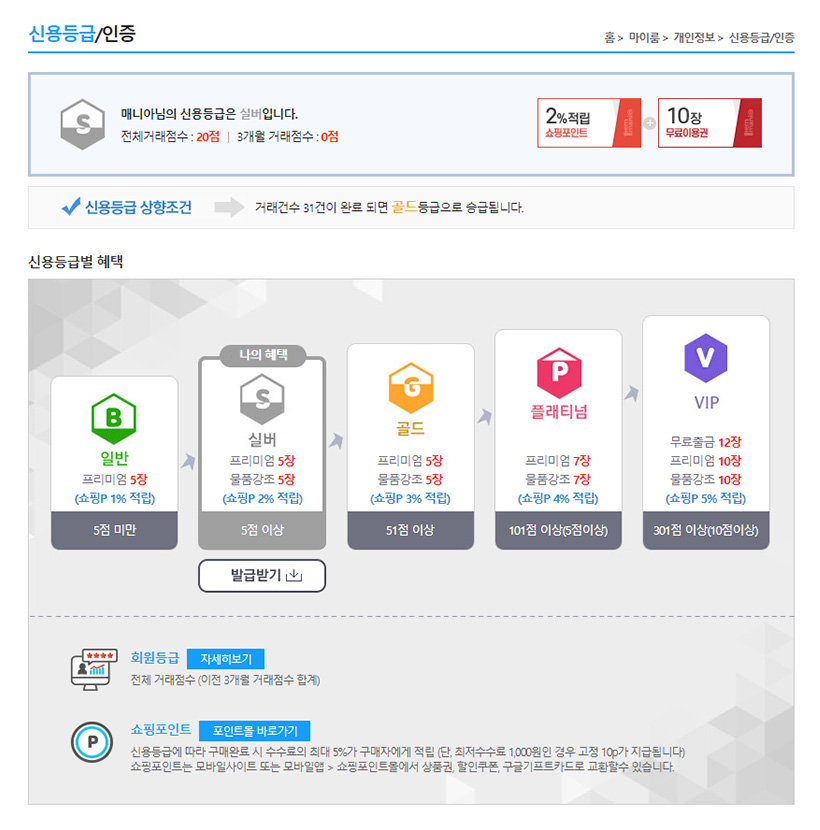Click the 51점 이상 gold card footer

(410, 530)
